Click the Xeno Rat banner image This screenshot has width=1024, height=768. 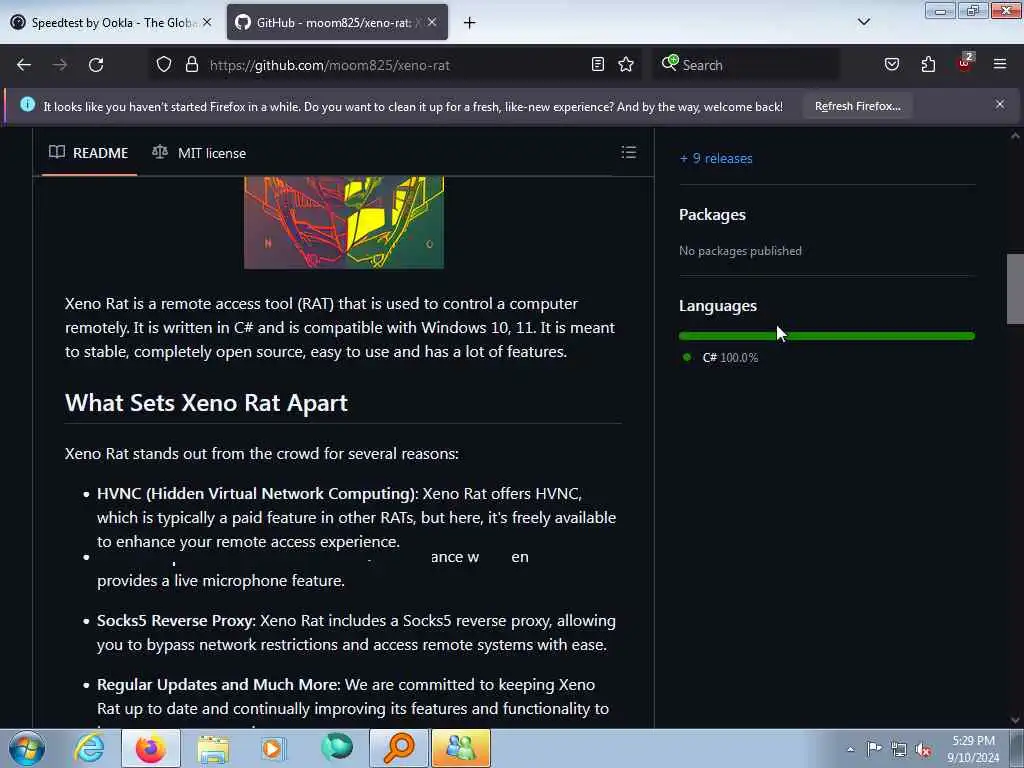[344, 223]
